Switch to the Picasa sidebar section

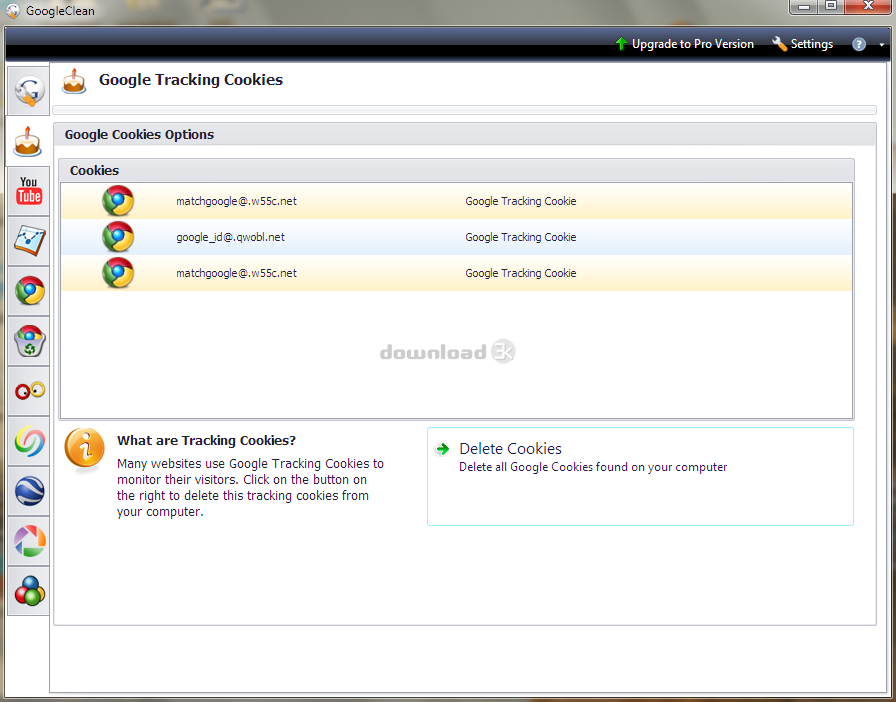pyautogui.click(x=29, y=541)
